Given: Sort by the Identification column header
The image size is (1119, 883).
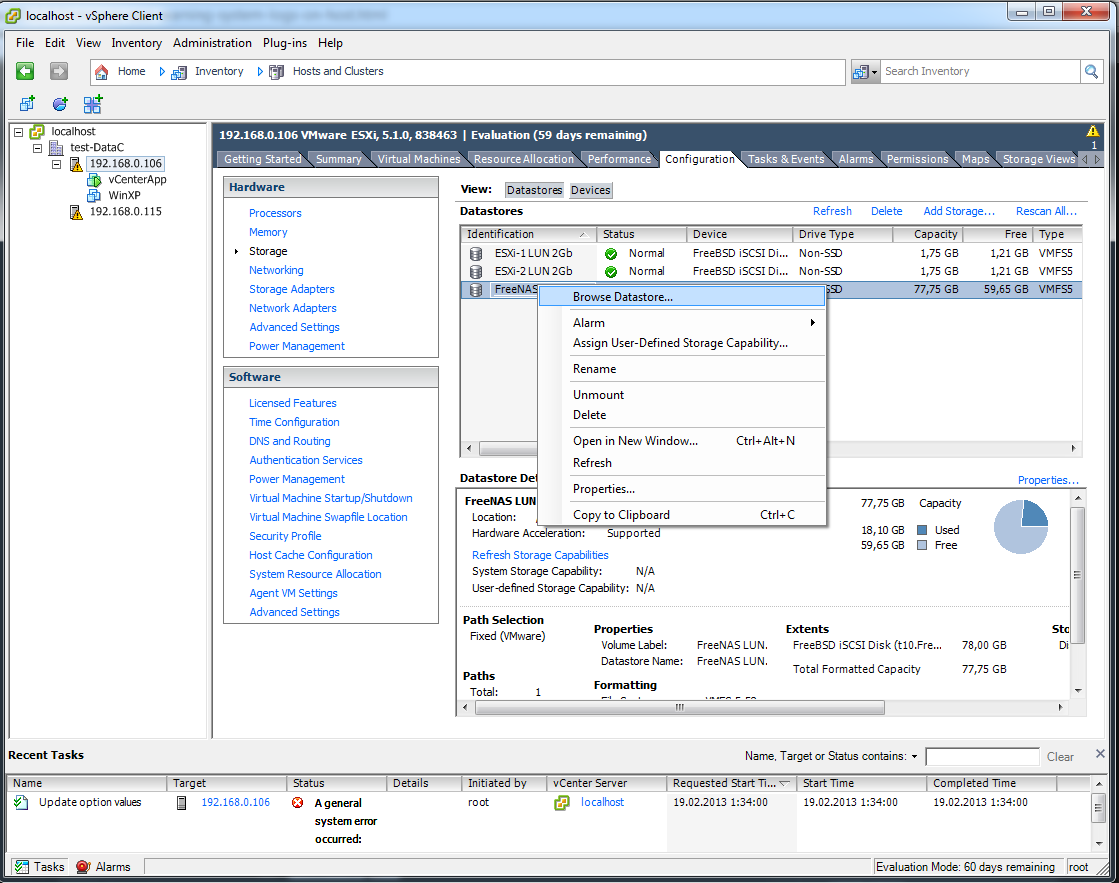Looking at the screenshot, I should click(528, 234).
